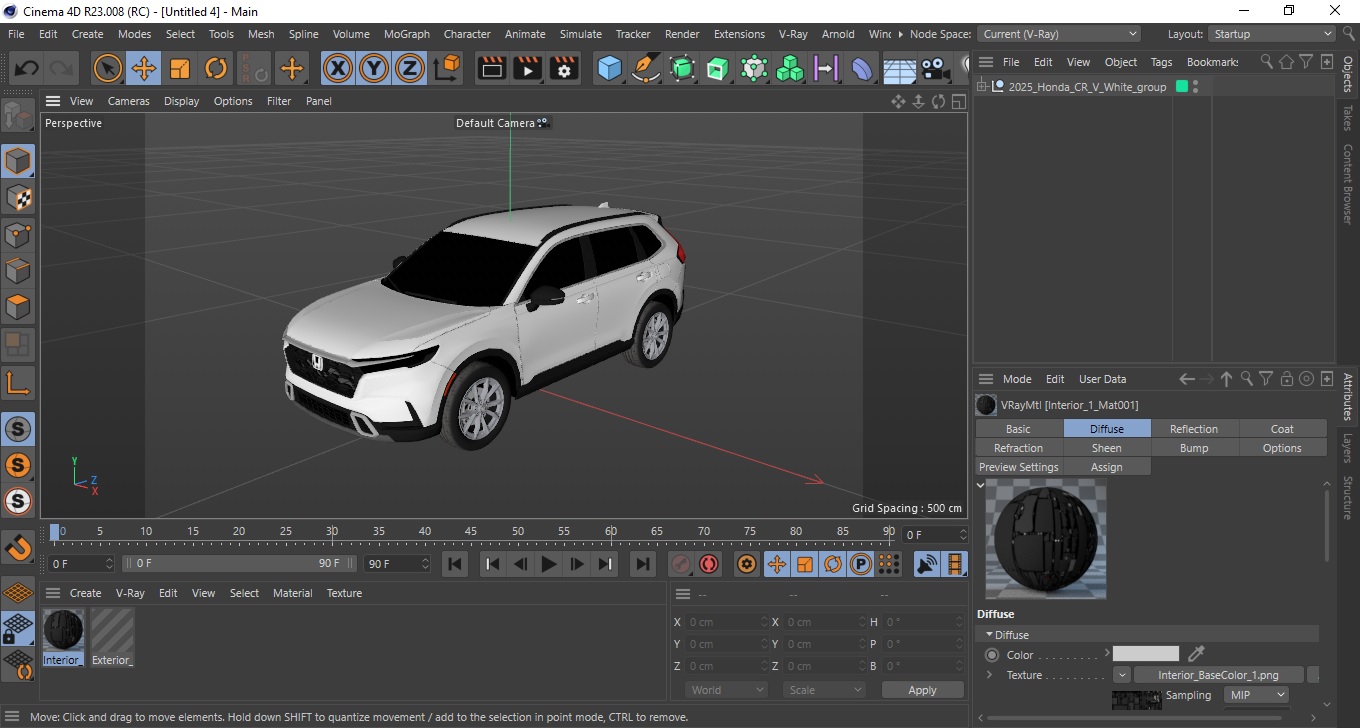
Task: Click the Diffuse Color swatch
Action: tap(1146, 654)
